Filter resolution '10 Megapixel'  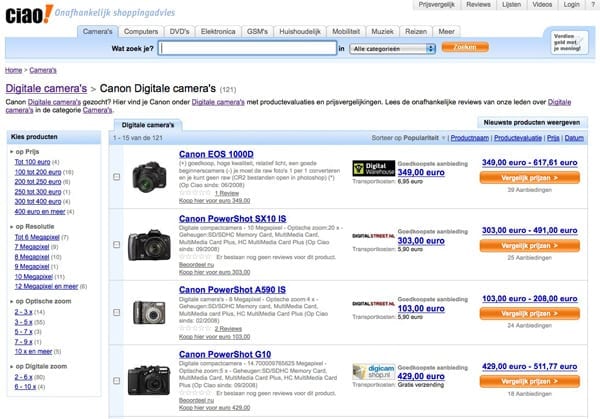[x=34, y=276]
